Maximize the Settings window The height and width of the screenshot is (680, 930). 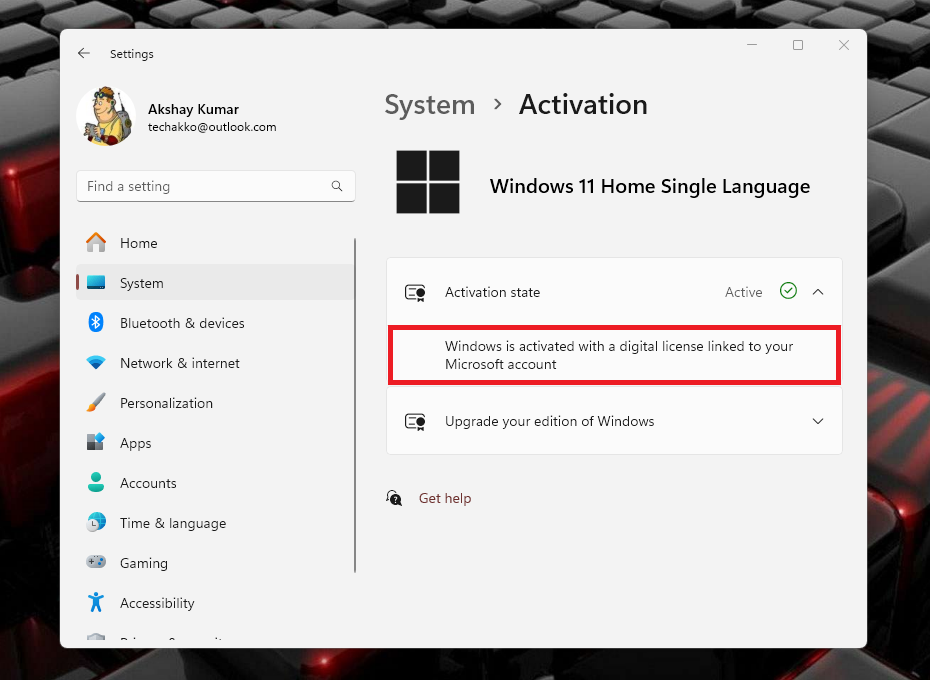[x=798, y=45]
